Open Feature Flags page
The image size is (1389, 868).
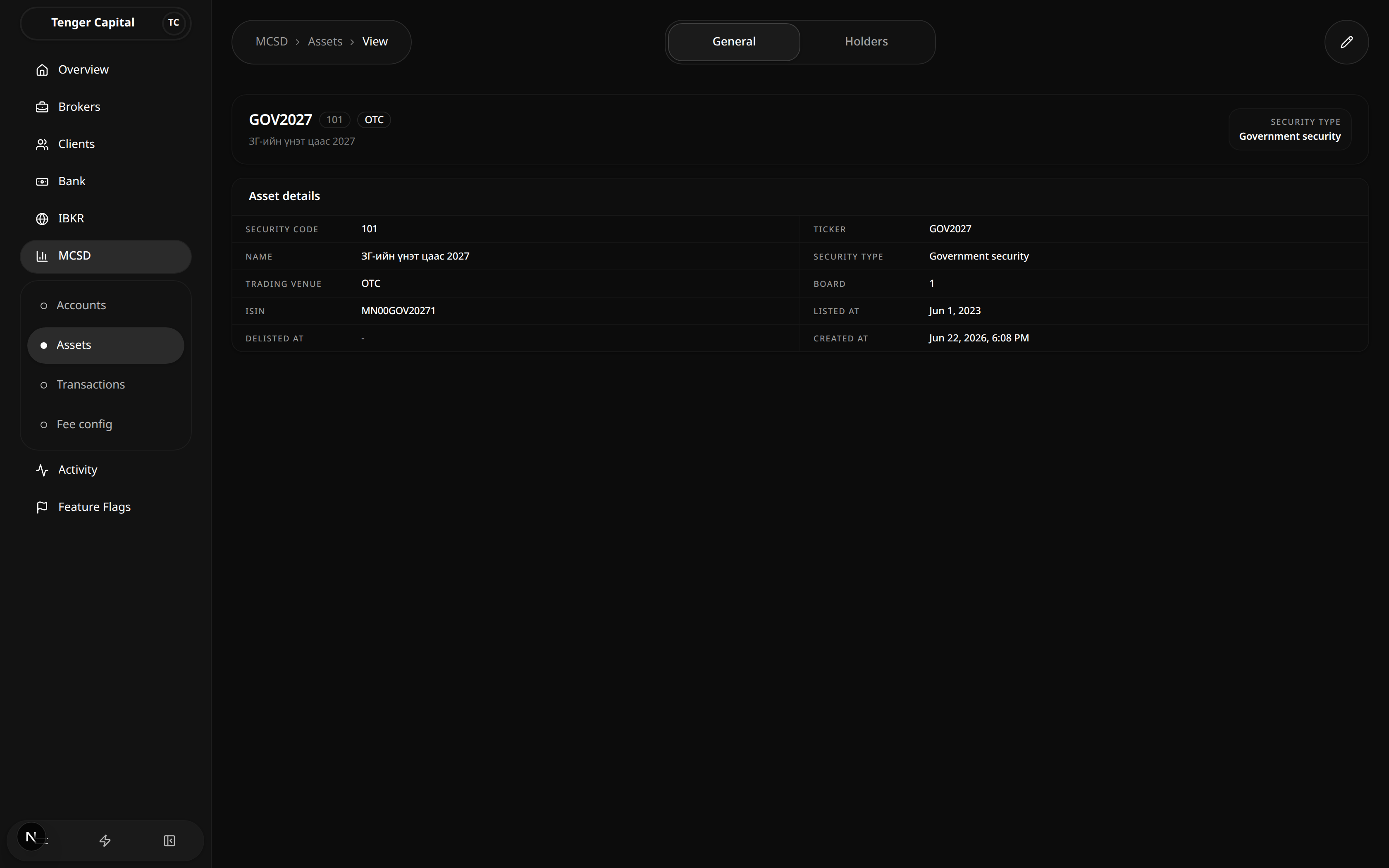105,508
